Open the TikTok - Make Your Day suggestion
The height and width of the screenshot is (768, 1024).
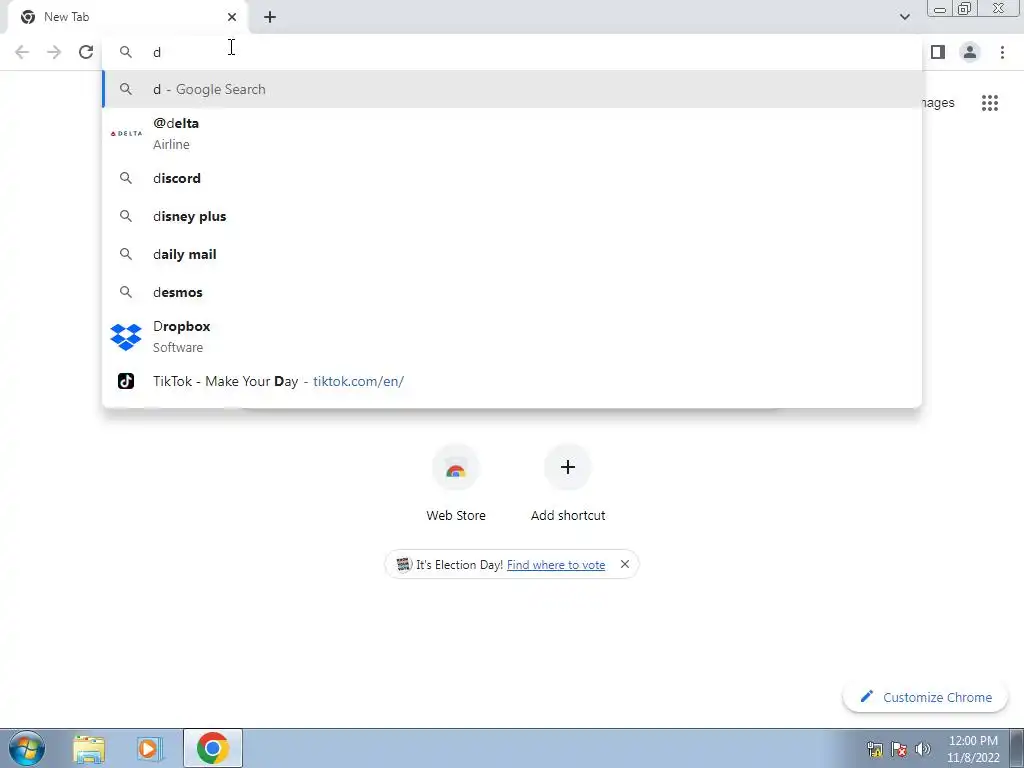[x=512, y=381]
